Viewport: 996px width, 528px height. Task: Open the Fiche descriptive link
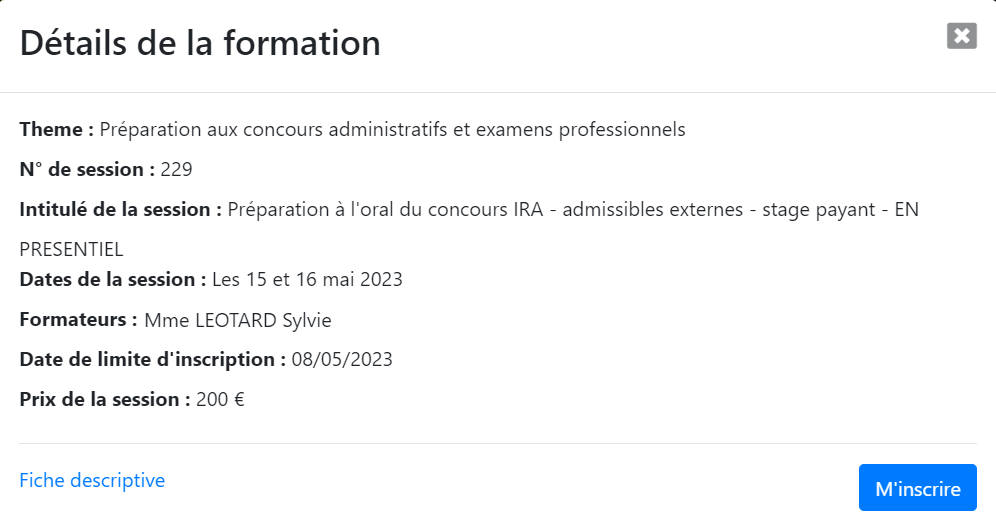pos(92,480)
